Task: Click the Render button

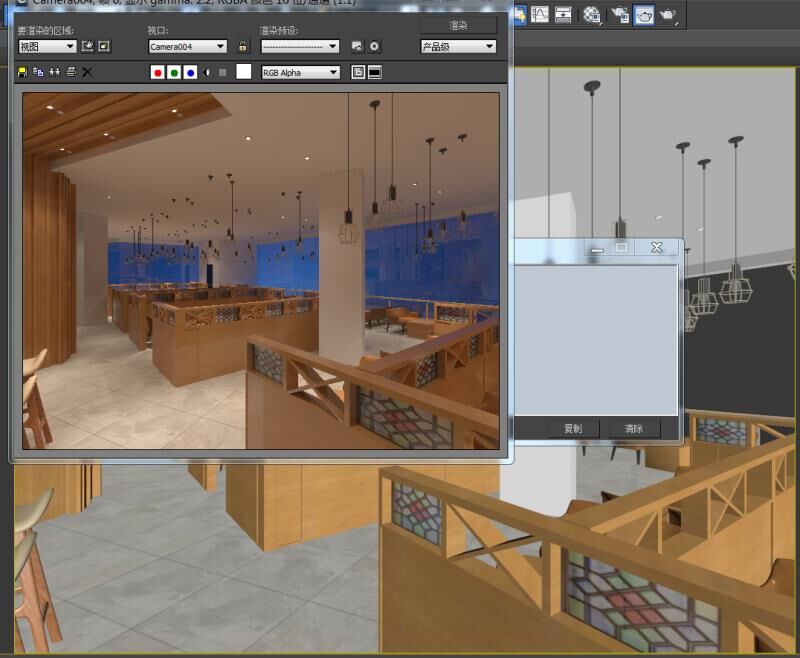Action: point(458,25)
